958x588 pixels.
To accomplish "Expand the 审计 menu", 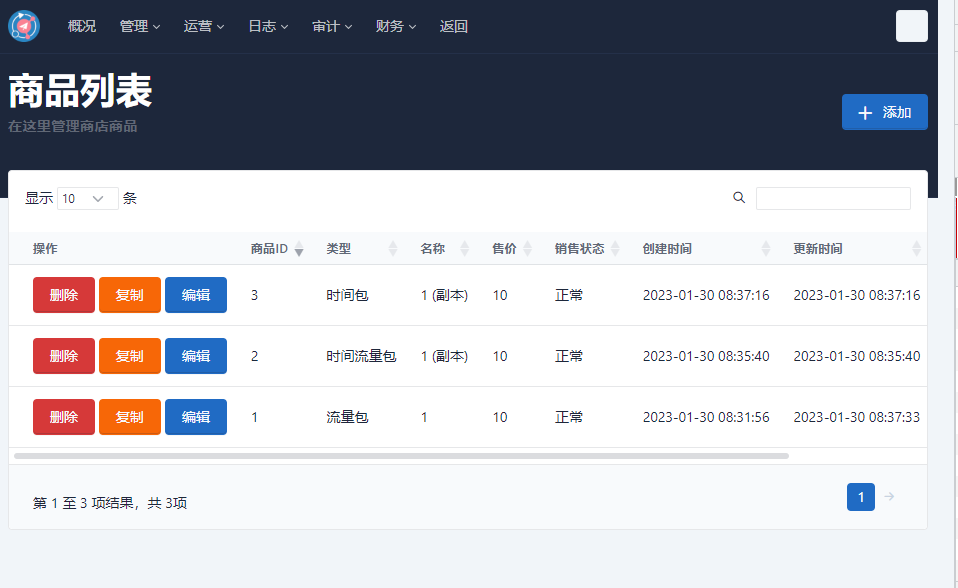I will (332, 26).
